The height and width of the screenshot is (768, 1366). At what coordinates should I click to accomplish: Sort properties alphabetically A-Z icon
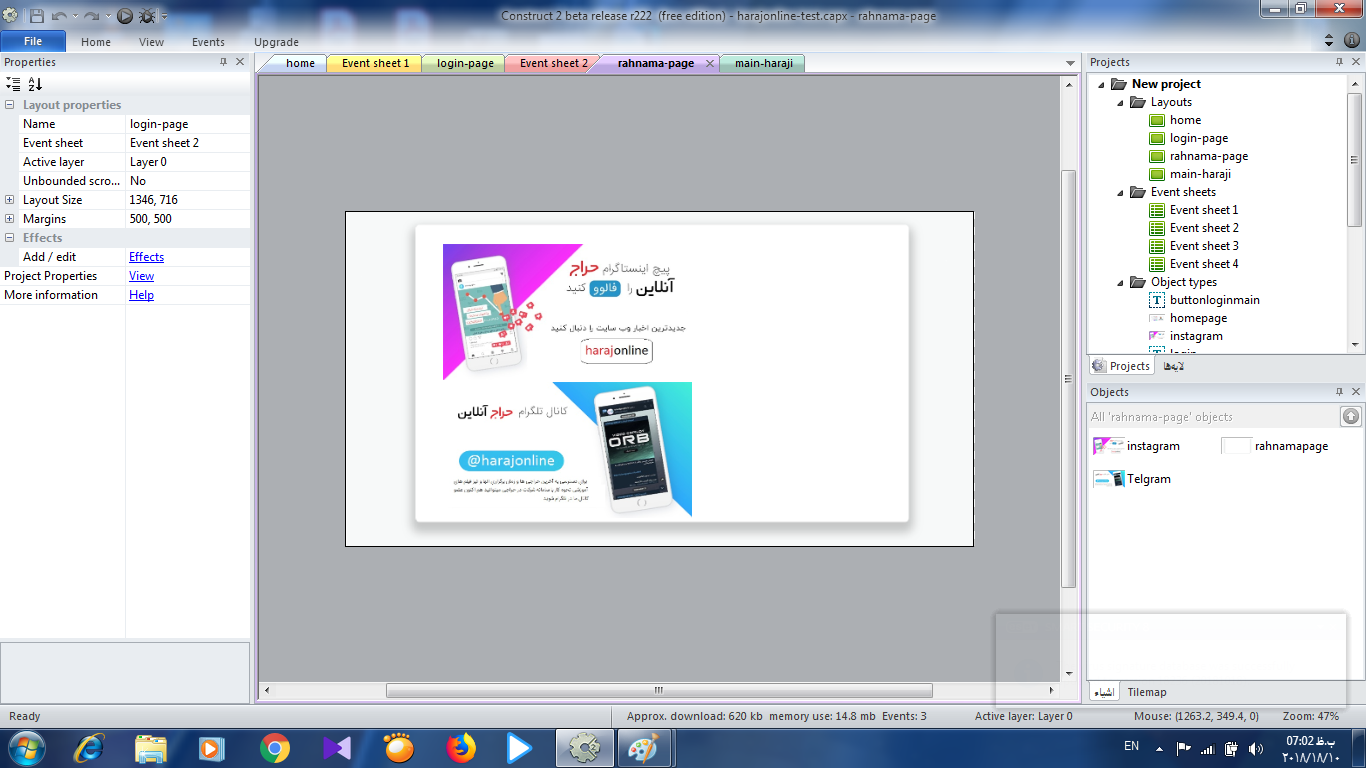(x=35, y=84)
